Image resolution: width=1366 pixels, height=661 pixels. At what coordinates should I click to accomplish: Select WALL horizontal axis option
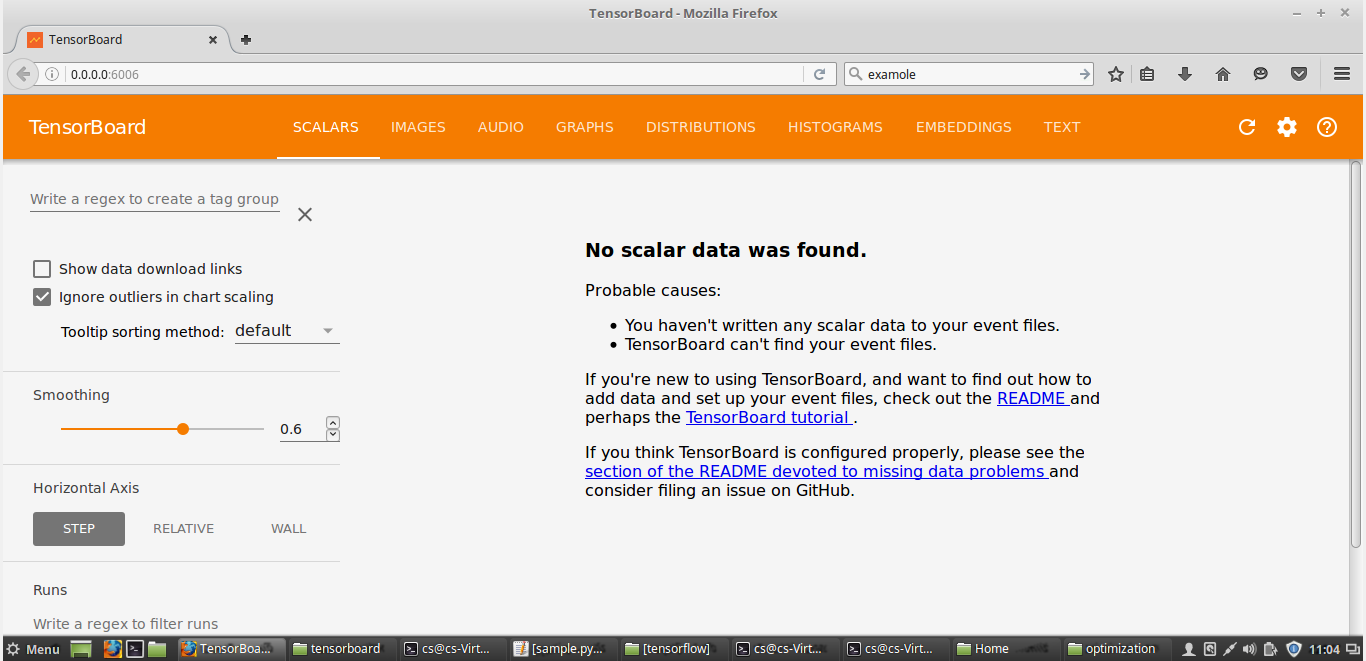coord(288,529)
